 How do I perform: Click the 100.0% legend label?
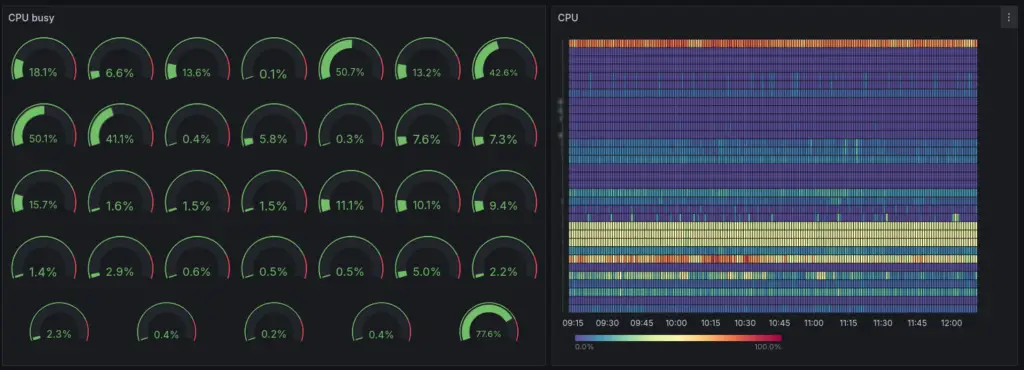[767, 347]
